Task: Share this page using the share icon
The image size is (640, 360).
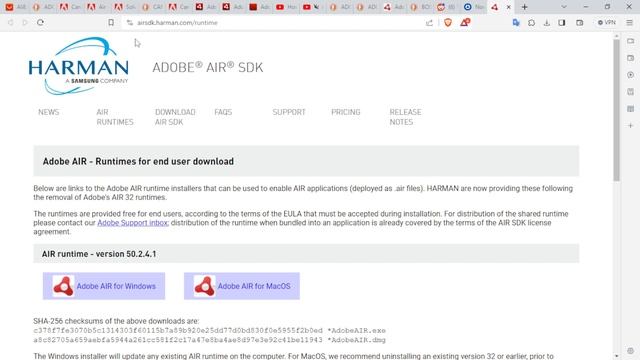Action: click(x=429, y=23)
